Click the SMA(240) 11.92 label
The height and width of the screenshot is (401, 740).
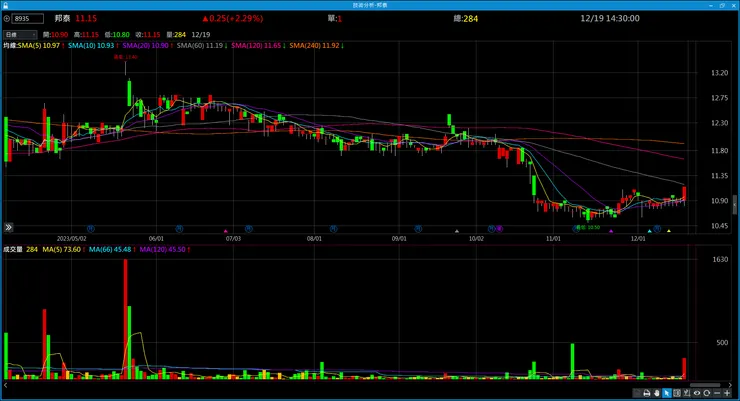pyautogui.click(x=316, y=46)
